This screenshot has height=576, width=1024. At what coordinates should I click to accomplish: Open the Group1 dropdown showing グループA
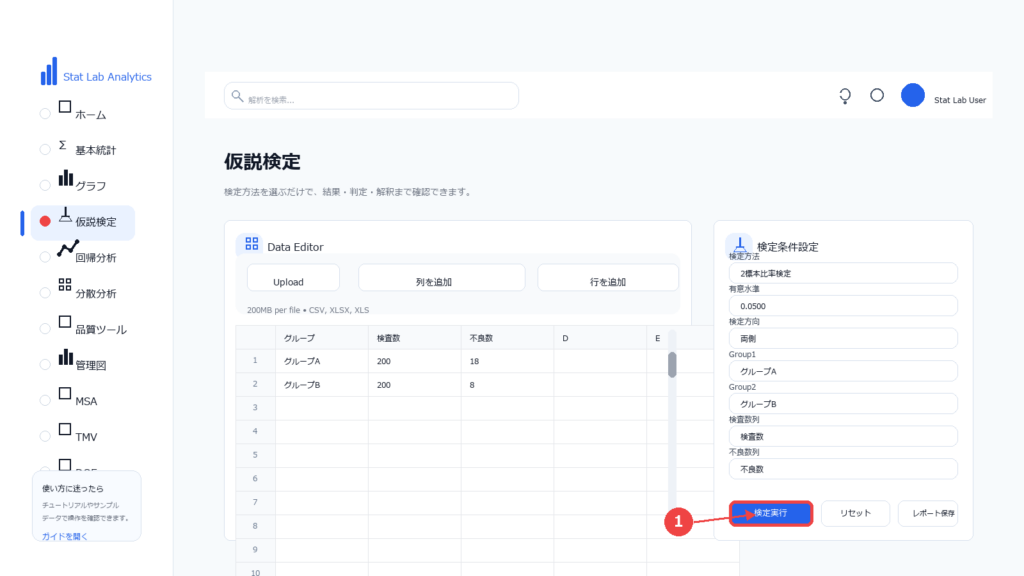843,371
